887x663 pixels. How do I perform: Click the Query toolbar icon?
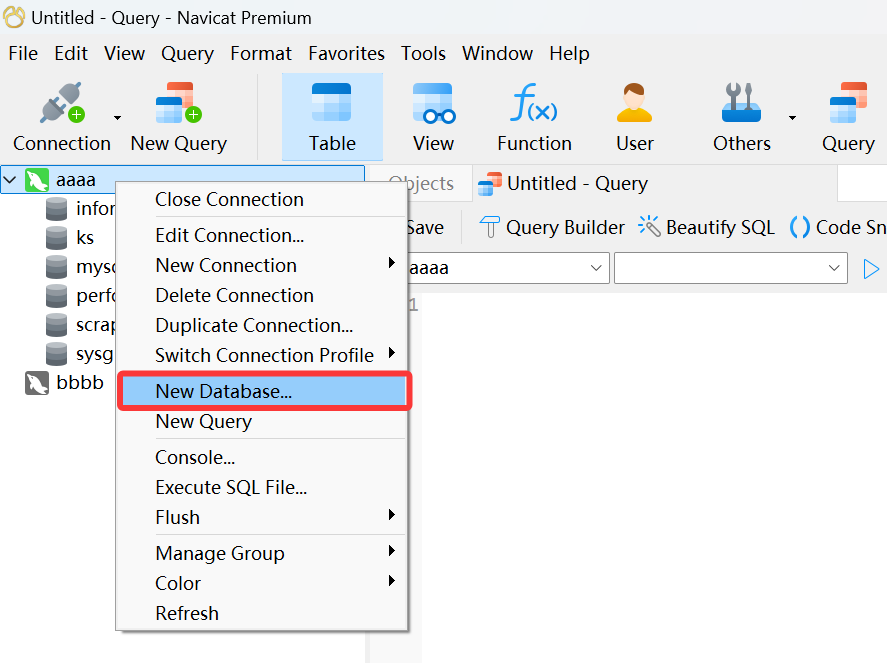(x=848, y=102)
